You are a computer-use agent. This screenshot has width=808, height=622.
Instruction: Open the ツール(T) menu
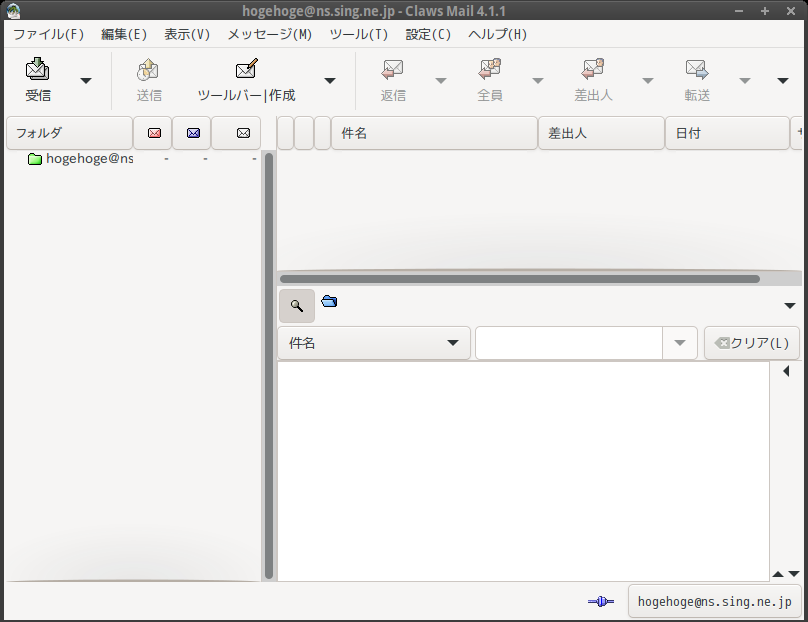click(359, 35)
